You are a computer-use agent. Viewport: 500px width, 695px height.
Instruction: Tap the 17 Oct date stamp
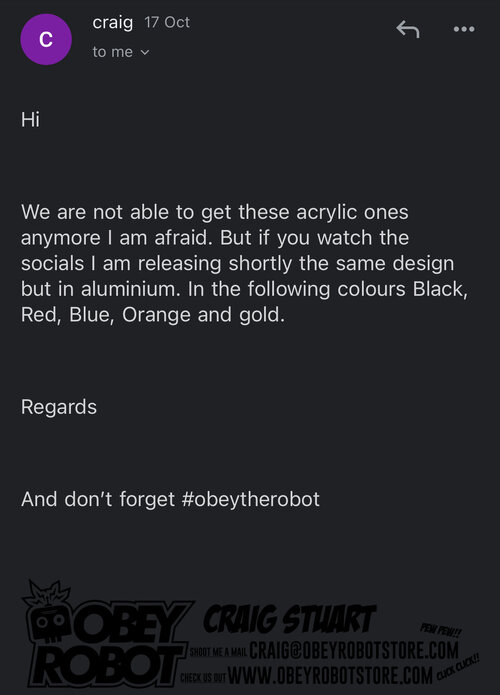pos(167,22)
